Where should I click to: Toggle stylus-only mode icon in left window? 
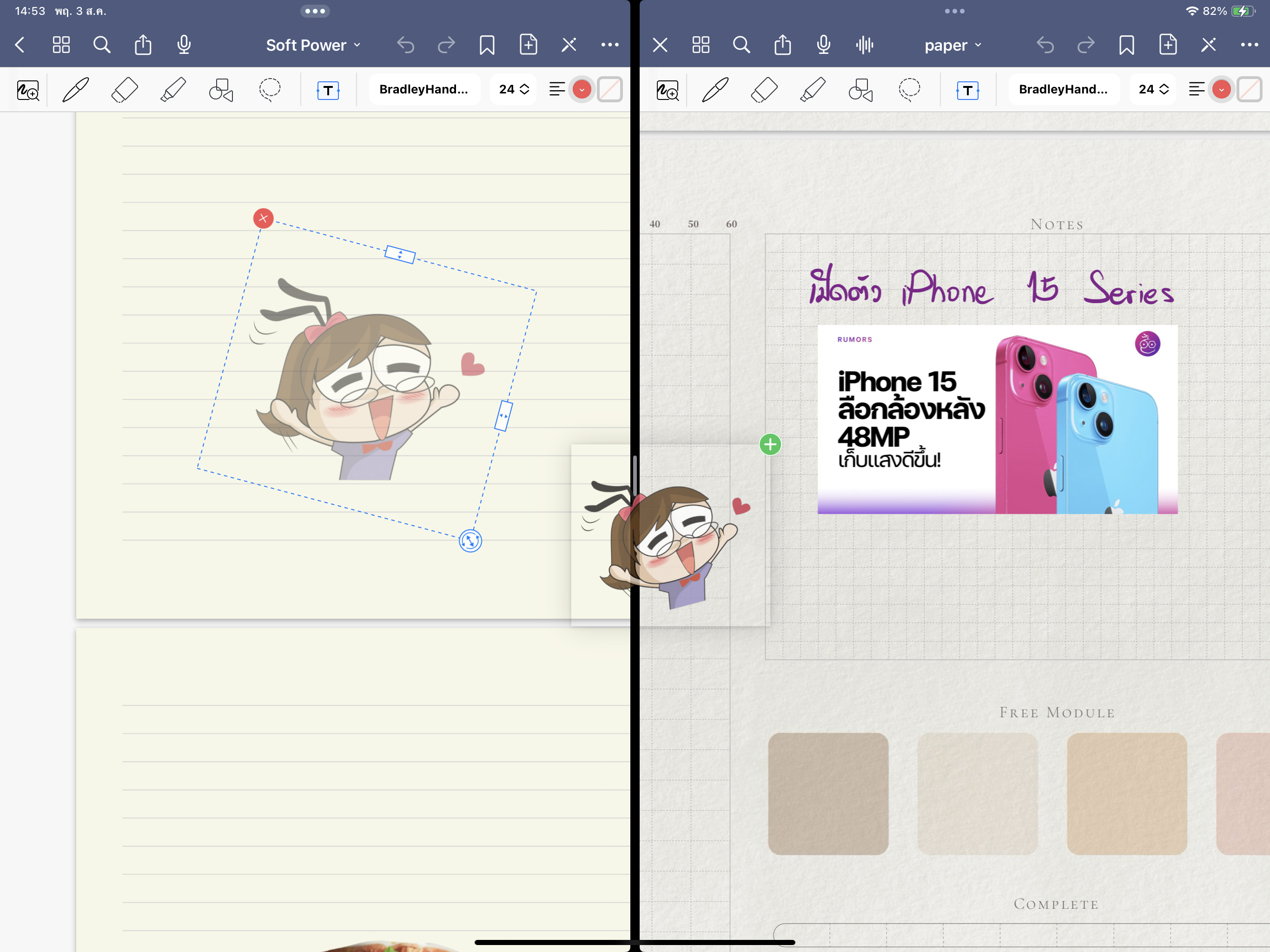pyautogui.click(x=569, y=45)
